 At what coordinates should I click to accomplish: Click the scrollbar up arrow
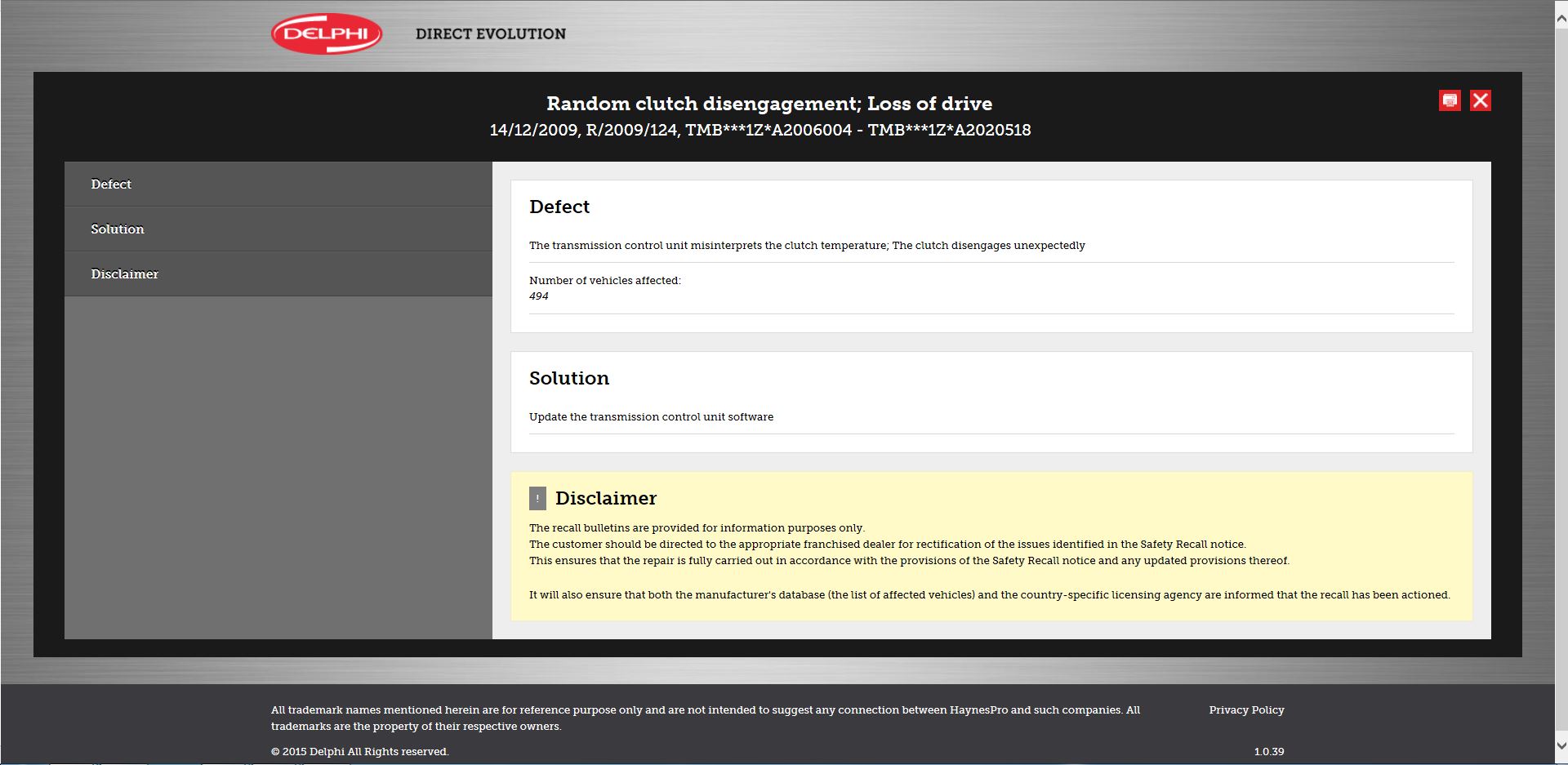click(1561, 7)
